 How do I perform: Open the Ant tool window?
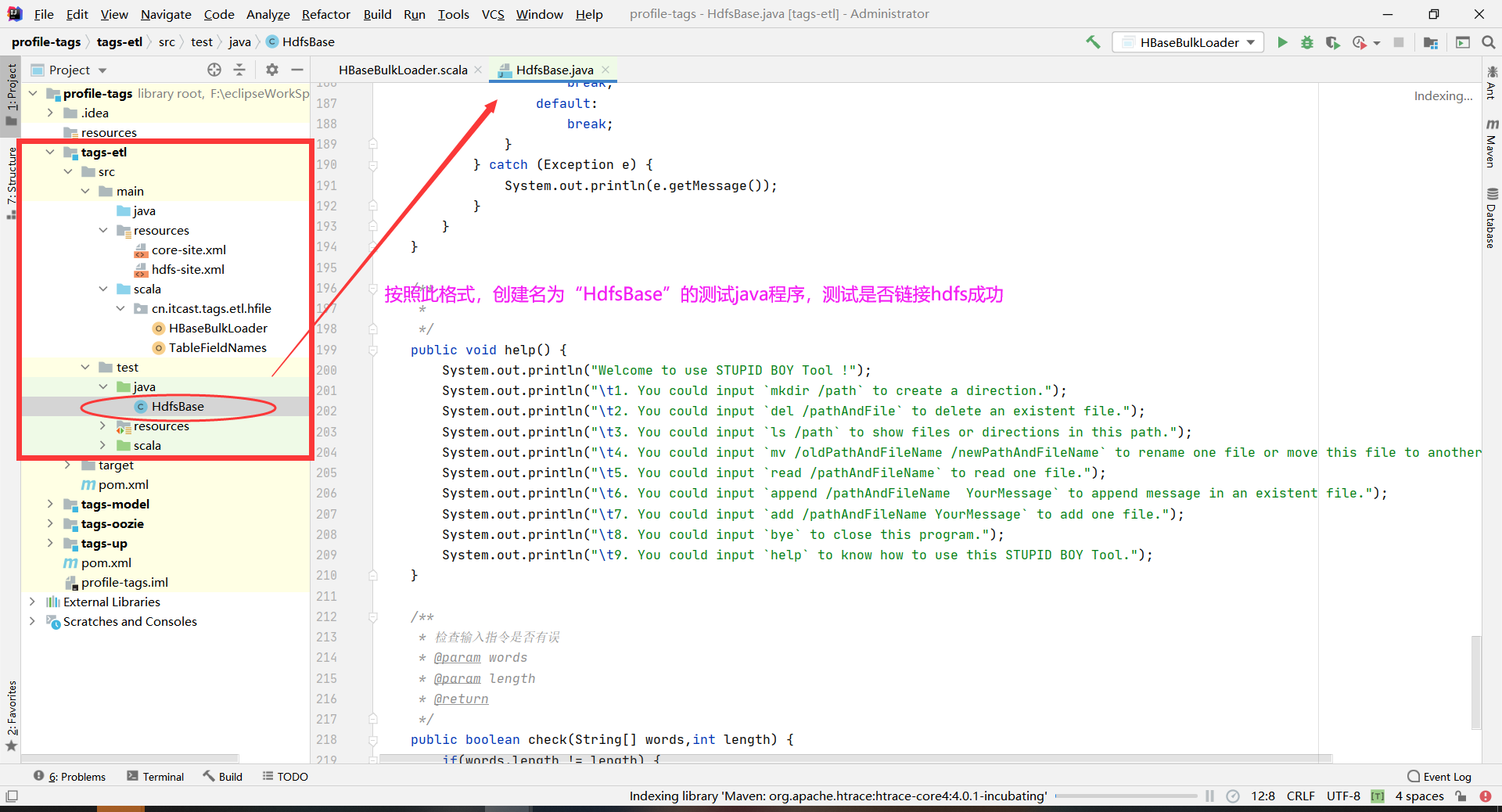(1492, 83)
